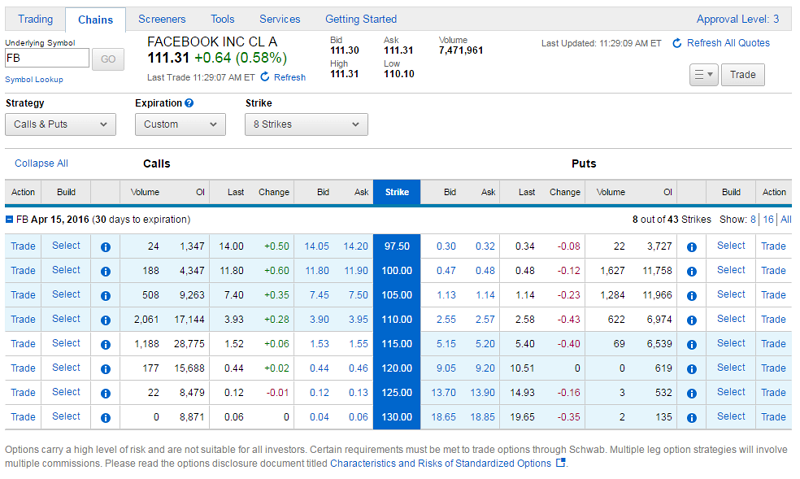Go to the Services tab

[x=280, y=19]
